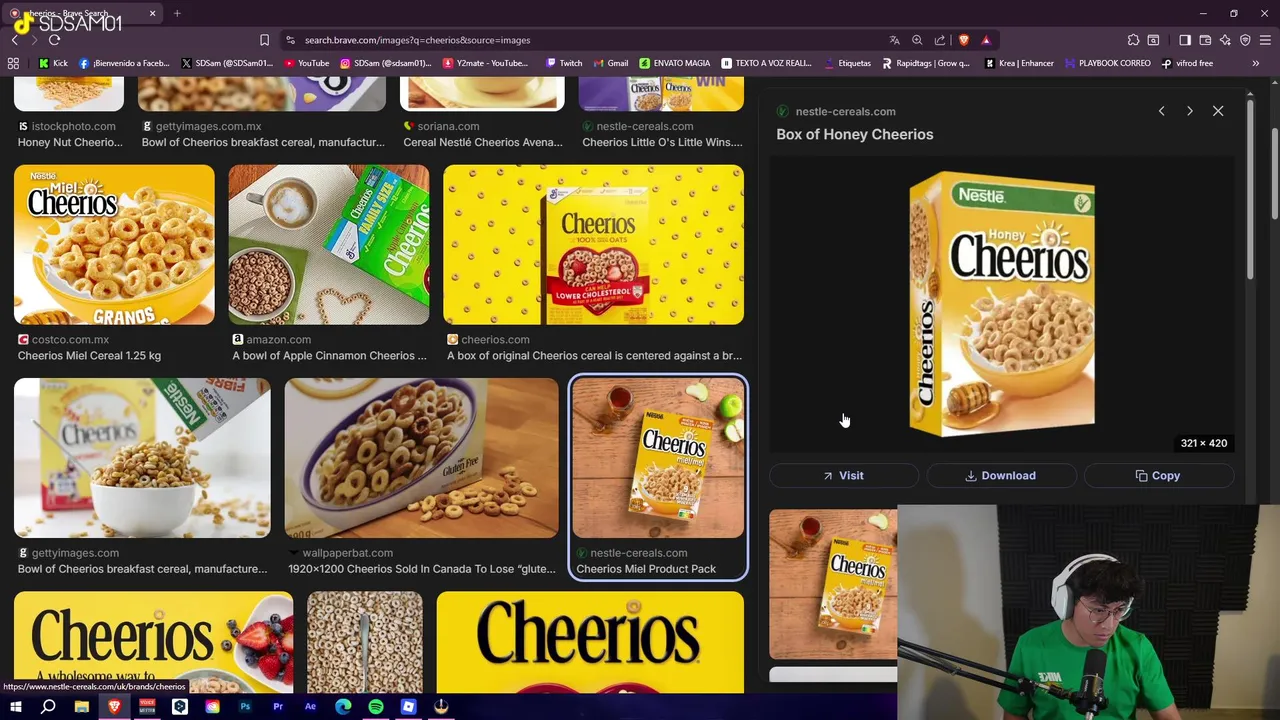Expand the bookmarks overflow chevron
The width and height of the screenshot is (1280, 720).
point(1255,63)
